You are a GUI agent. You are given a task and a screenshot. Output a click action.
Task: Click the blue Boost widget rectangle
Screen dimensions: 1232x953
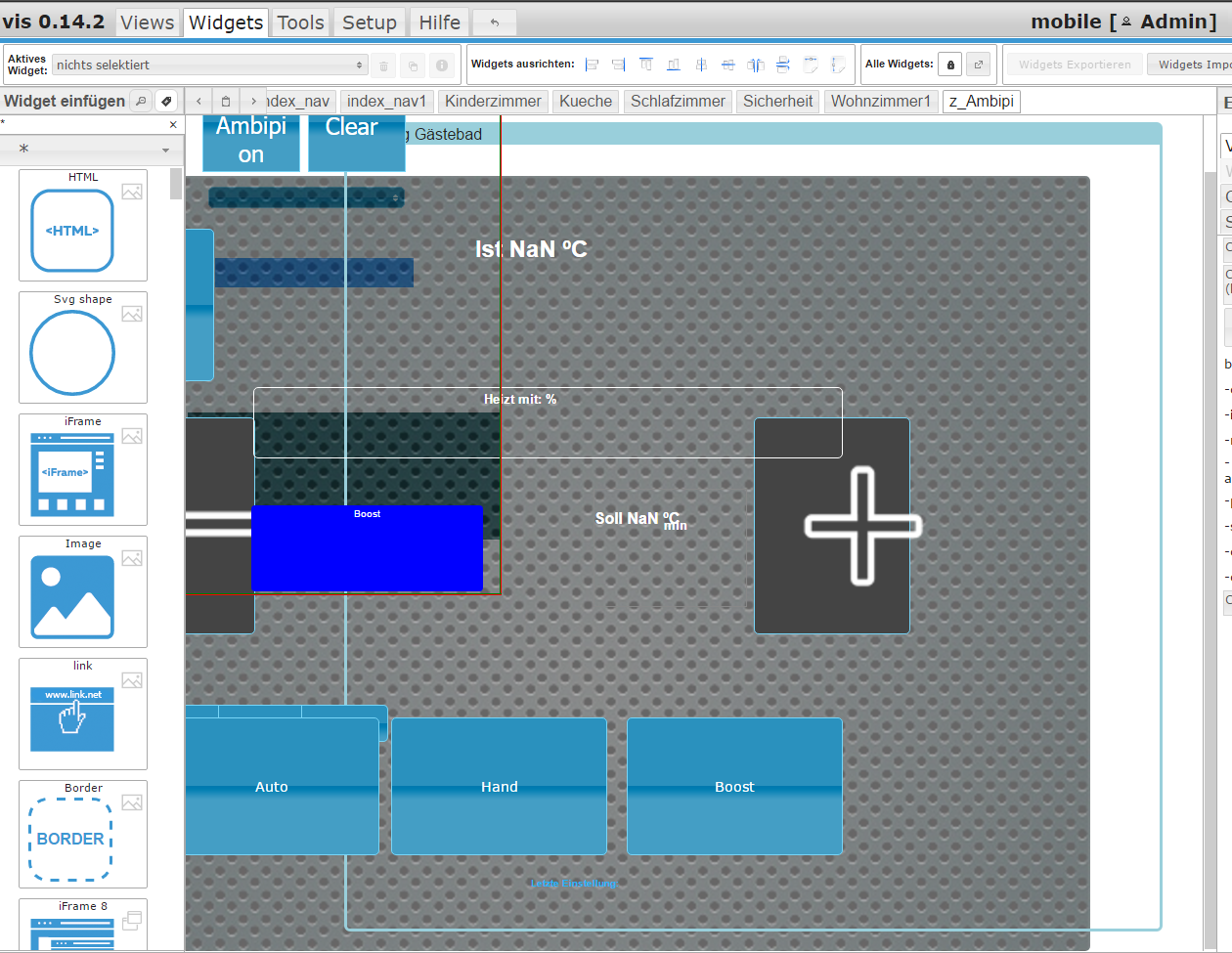pos(367,548)
